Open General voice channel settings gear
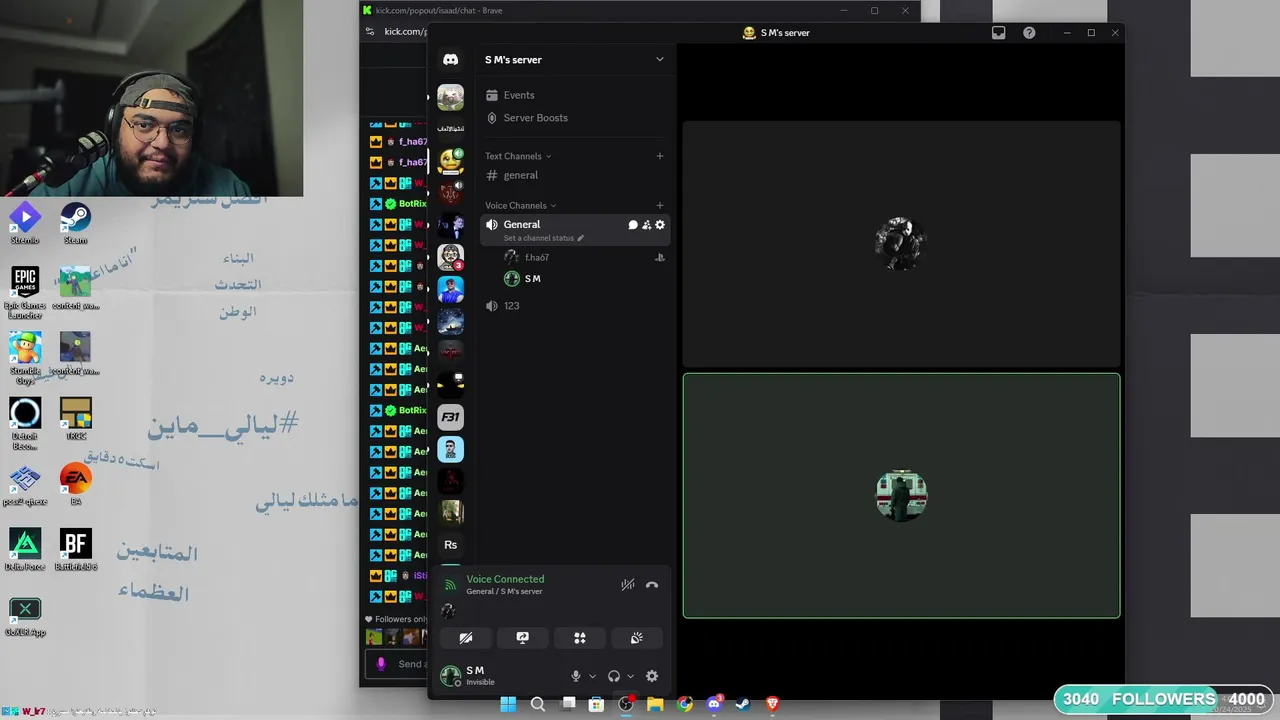The image size is (1280, 720). coord(660,225)
